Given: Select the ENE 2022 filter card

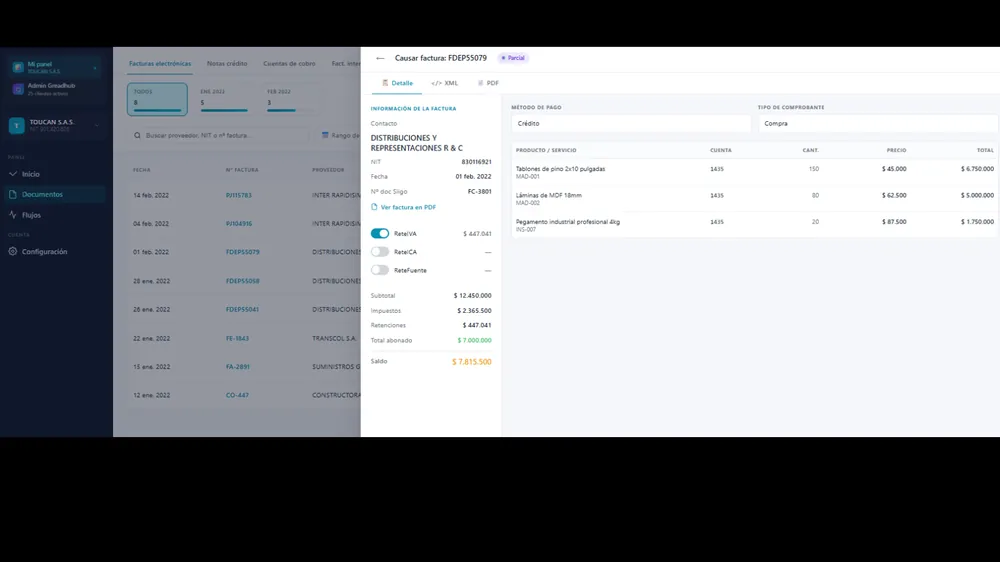Looking at the screenshot, I should pos(224,100).
